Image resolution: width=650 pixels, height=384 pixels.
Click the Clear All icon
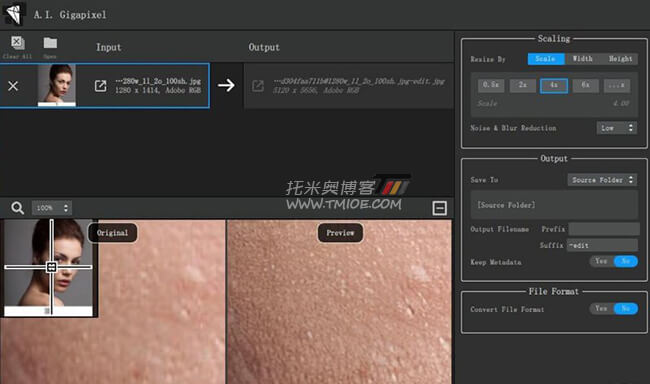(x=17, y=43)
